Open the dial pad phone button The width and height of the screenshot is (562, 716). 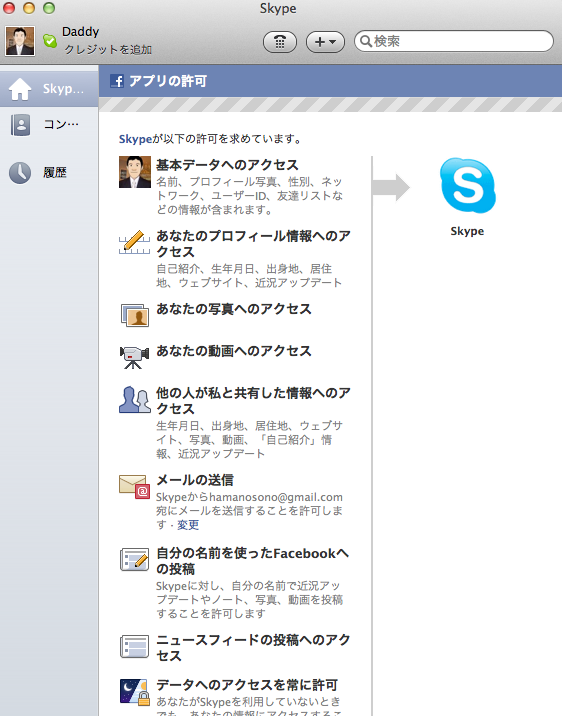click(279, 42)
